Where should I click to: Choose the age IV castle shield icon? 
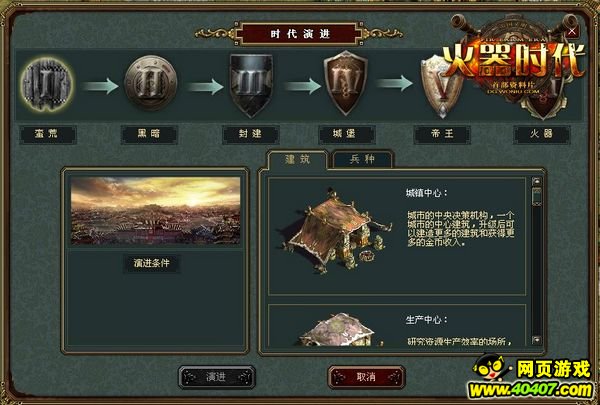[x=346, y=83]
